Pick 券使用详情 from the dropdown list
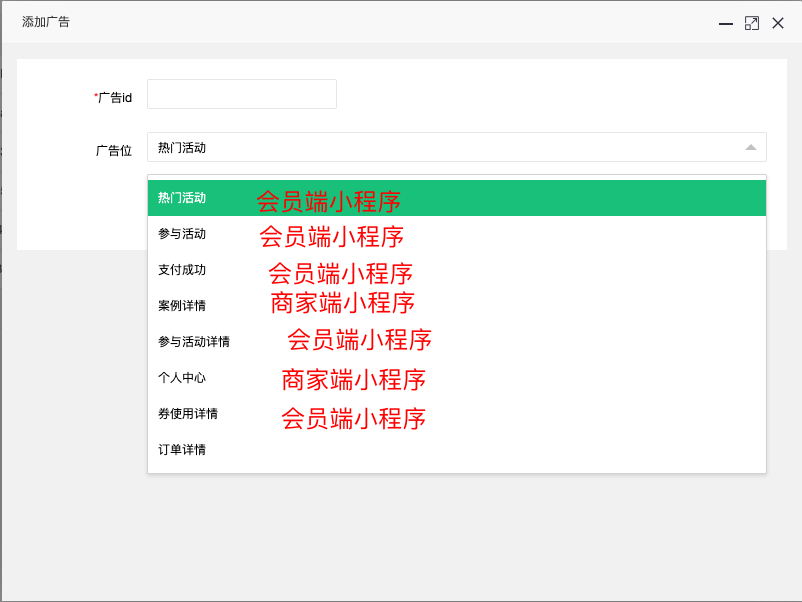The image size is (802, 602). [457, 414]
